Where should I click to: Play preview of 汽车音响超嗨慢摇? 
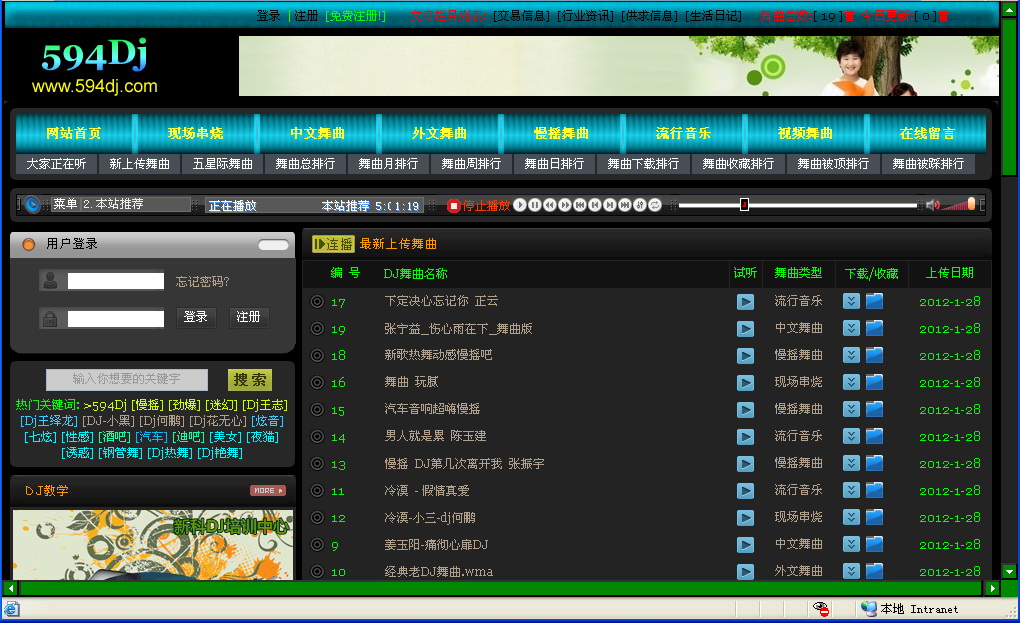pyautogui.click(x=745, y=410)
